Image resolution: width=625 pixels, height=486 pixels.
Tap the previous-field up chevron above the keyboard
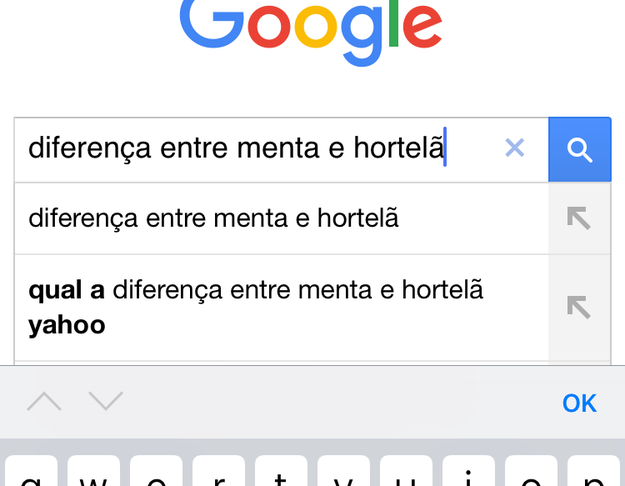44,402
